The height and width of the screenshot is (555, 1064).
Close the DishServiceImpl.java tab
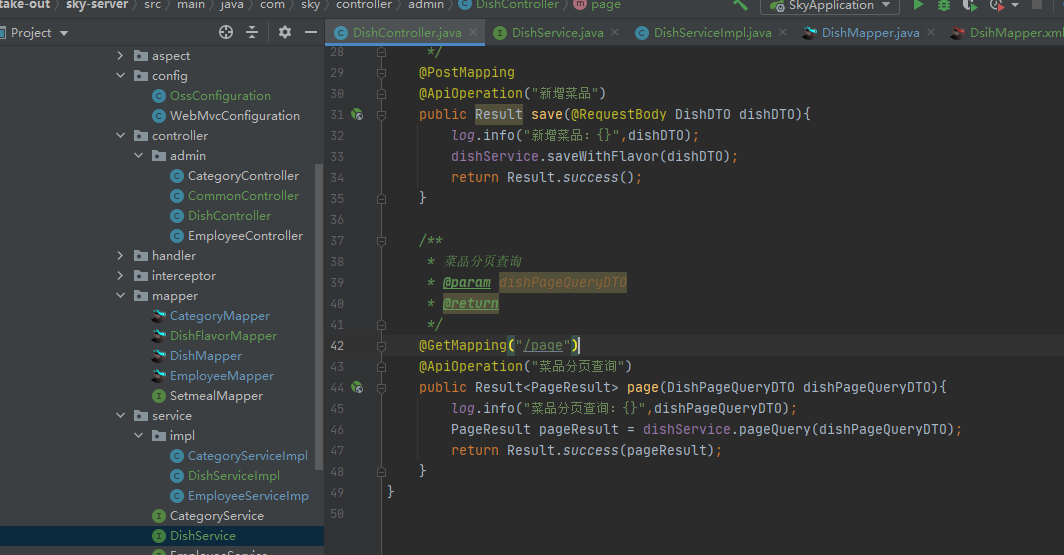click(782, 33)
